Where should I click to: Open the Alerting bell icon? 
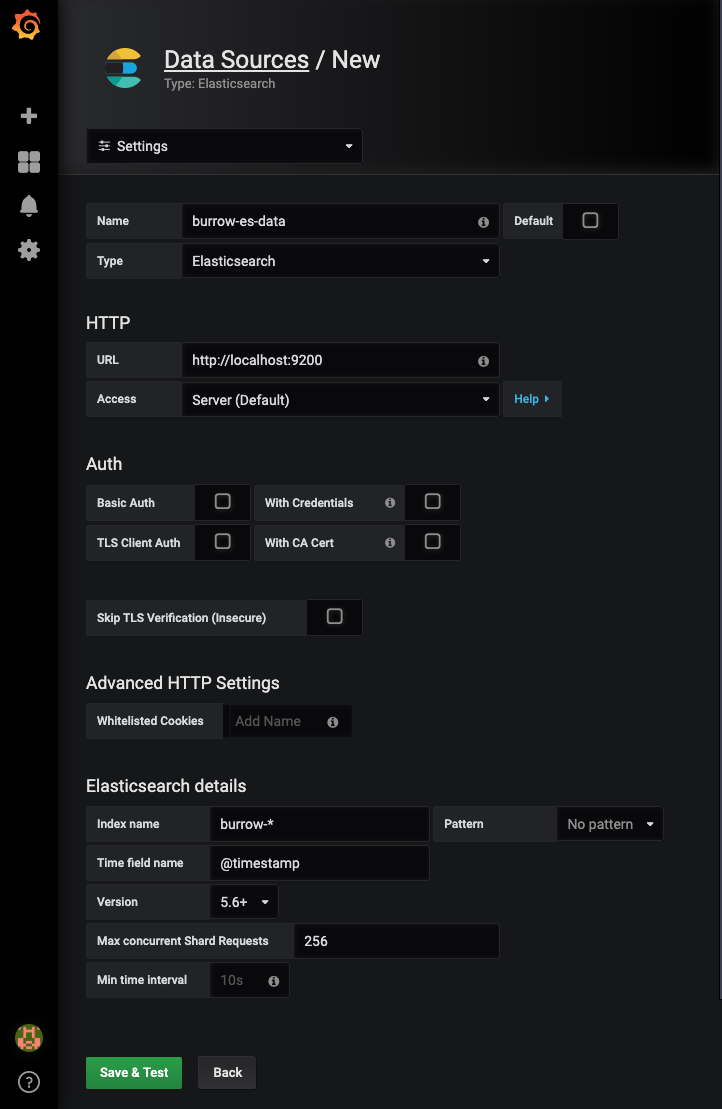tap(29, 206)
